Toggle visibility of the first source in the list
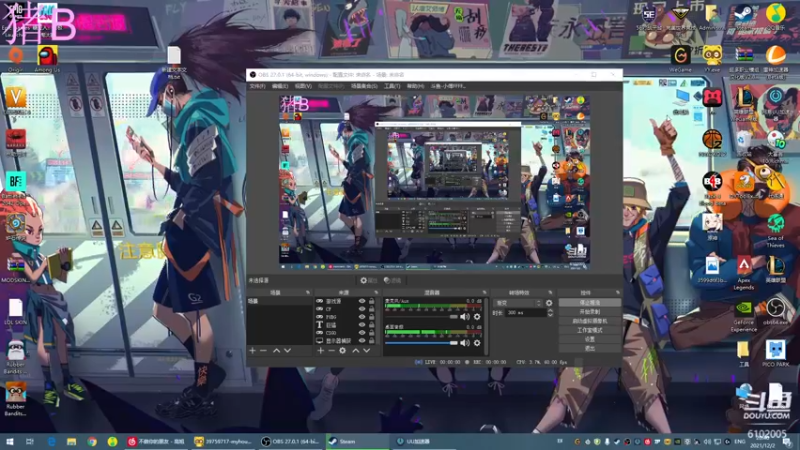The width and height of the screenshot is (800, 450). (x=362, y=302)
